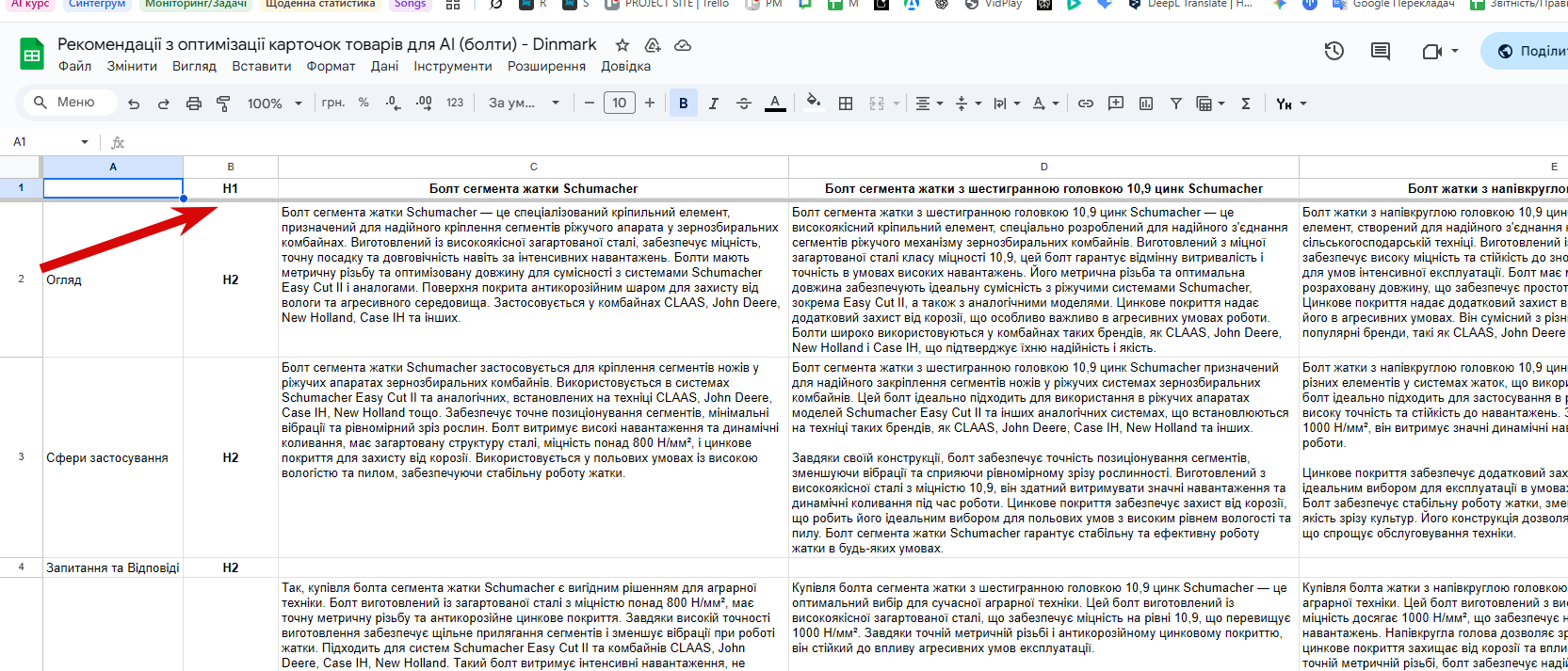Click the share button
The width and height of the screenshot is (1568, 671).
coord(1526,51)
